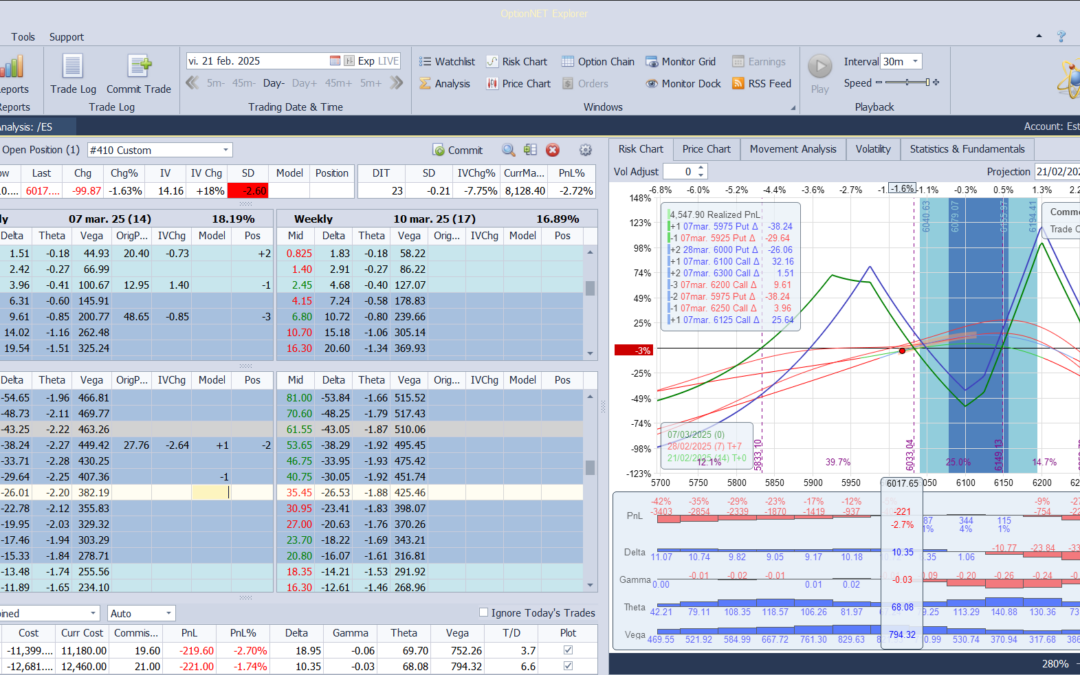The height and width of the screenshot is (675, 1080).
Task: Click the red delete position icon
Action: tap(552, 150)
